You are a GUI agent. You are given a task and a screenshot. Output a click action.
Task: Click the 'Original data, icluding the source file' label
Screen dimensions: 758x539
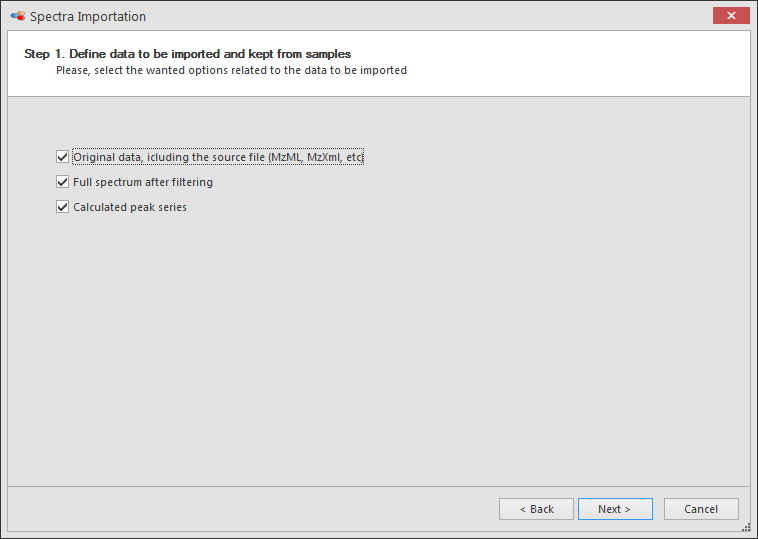218,157
